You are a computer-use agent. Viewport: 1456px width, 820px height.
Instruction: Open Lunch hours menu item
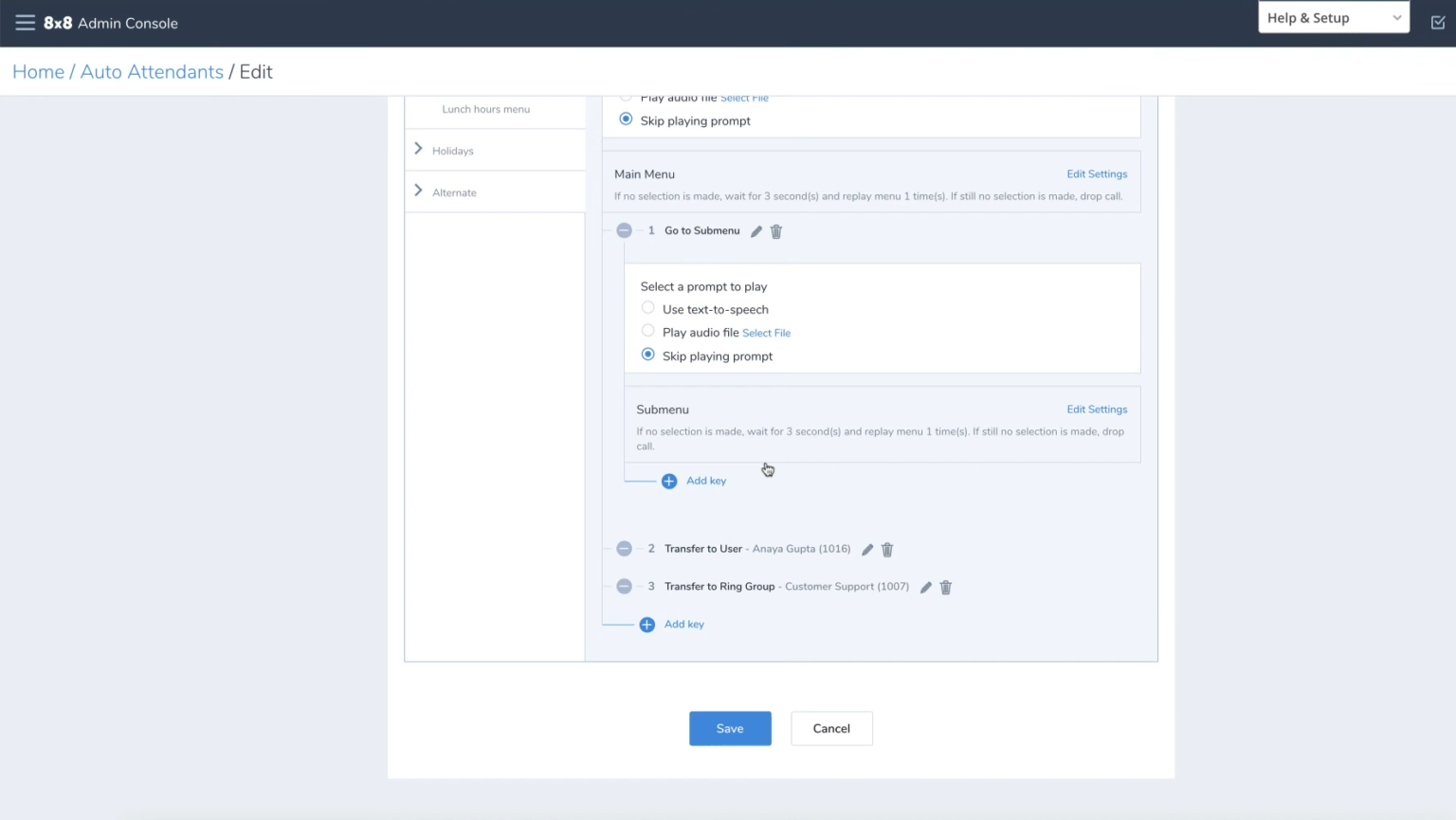click(x=485, y=110)
